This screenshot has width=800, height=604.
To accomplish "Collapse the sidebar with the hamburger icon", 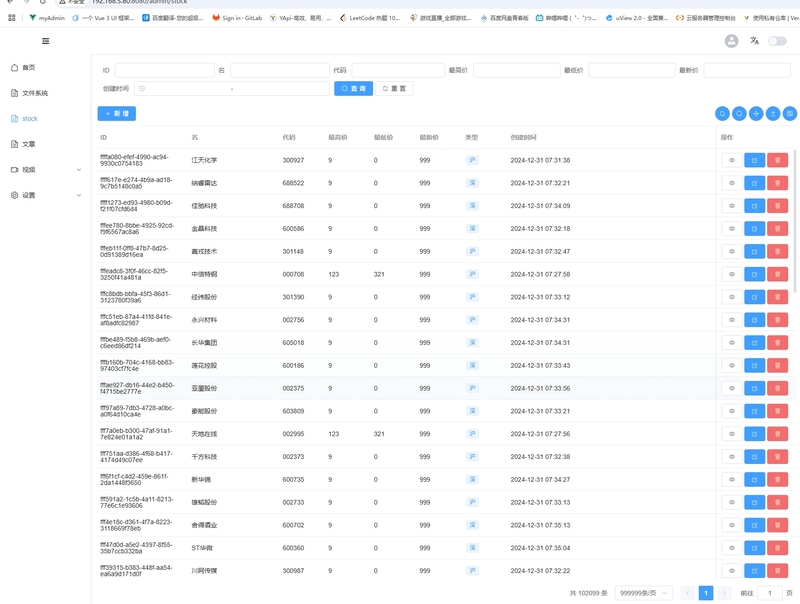I will pos(45,41).
